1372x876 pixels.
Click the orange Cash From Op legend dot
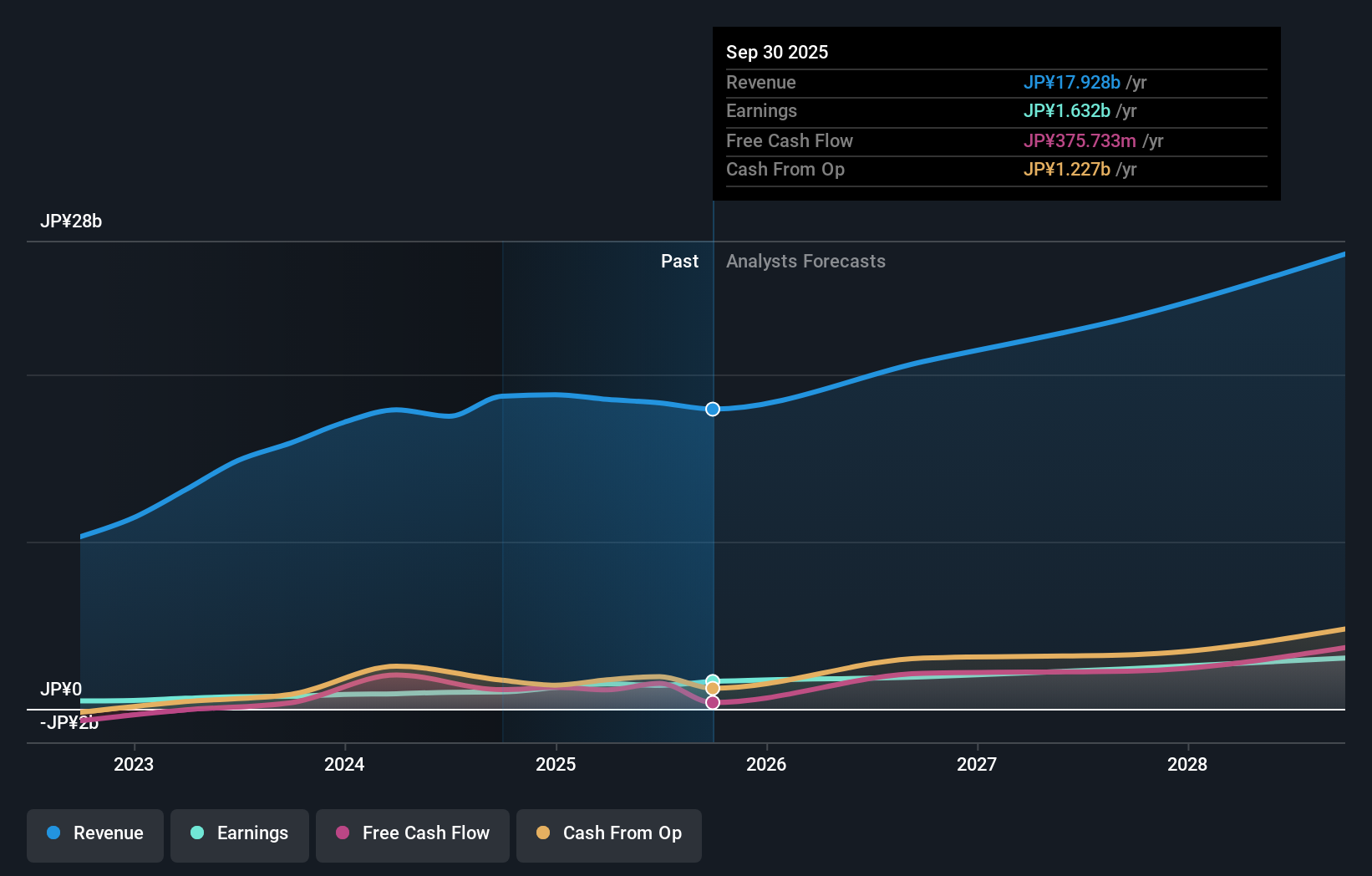pos(544,833)
